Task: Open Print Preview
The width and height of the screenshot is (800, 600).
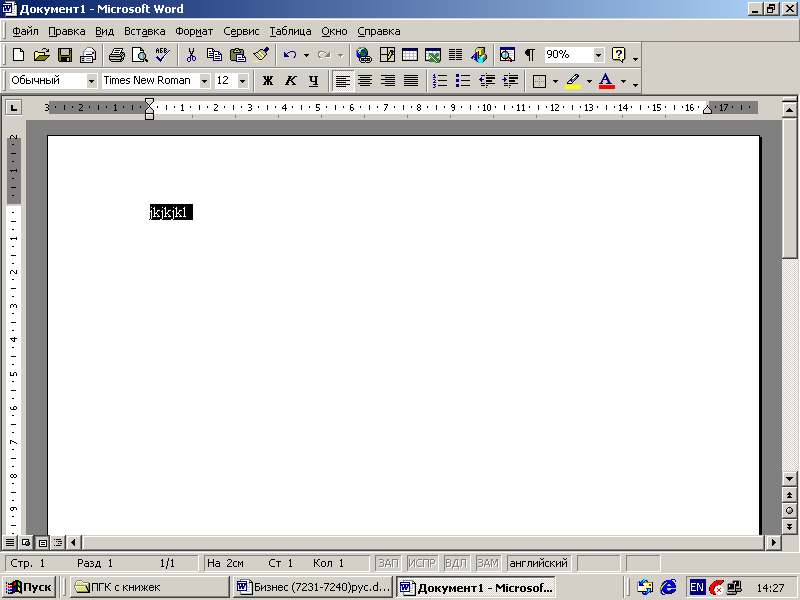Action: 139,55
